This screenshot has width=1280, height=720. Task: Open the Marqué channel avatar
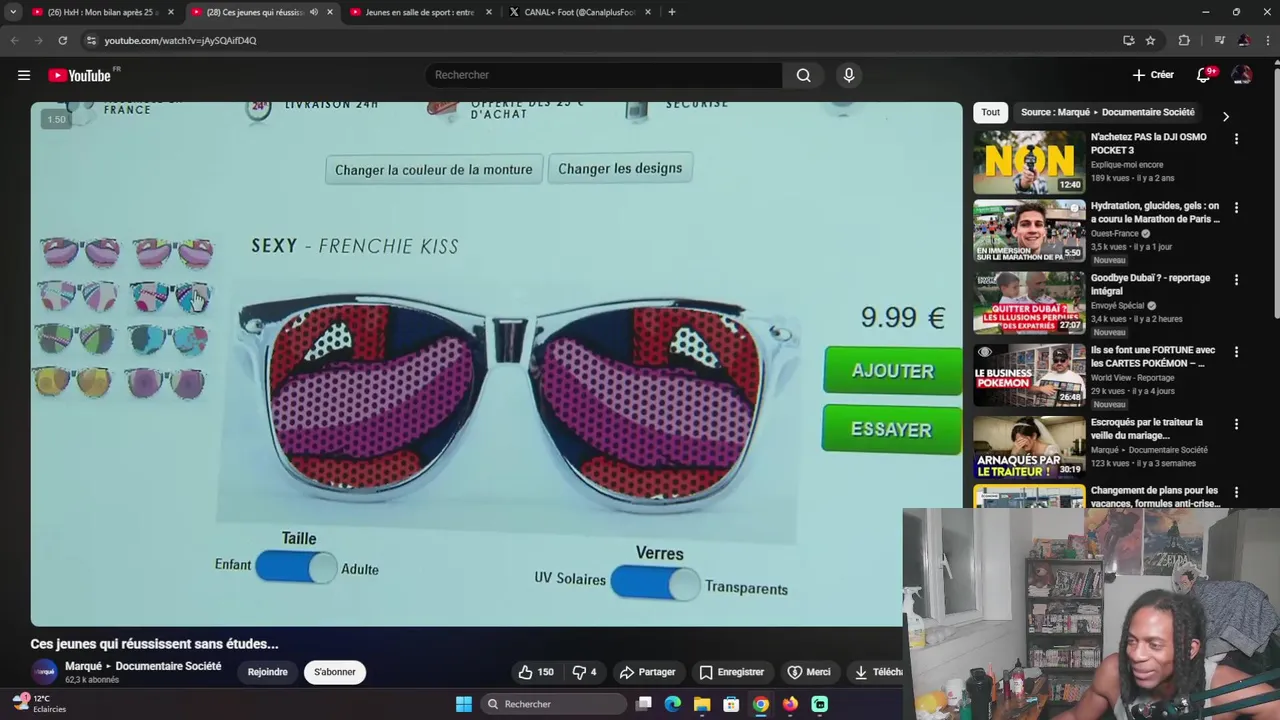click(45, 672)
